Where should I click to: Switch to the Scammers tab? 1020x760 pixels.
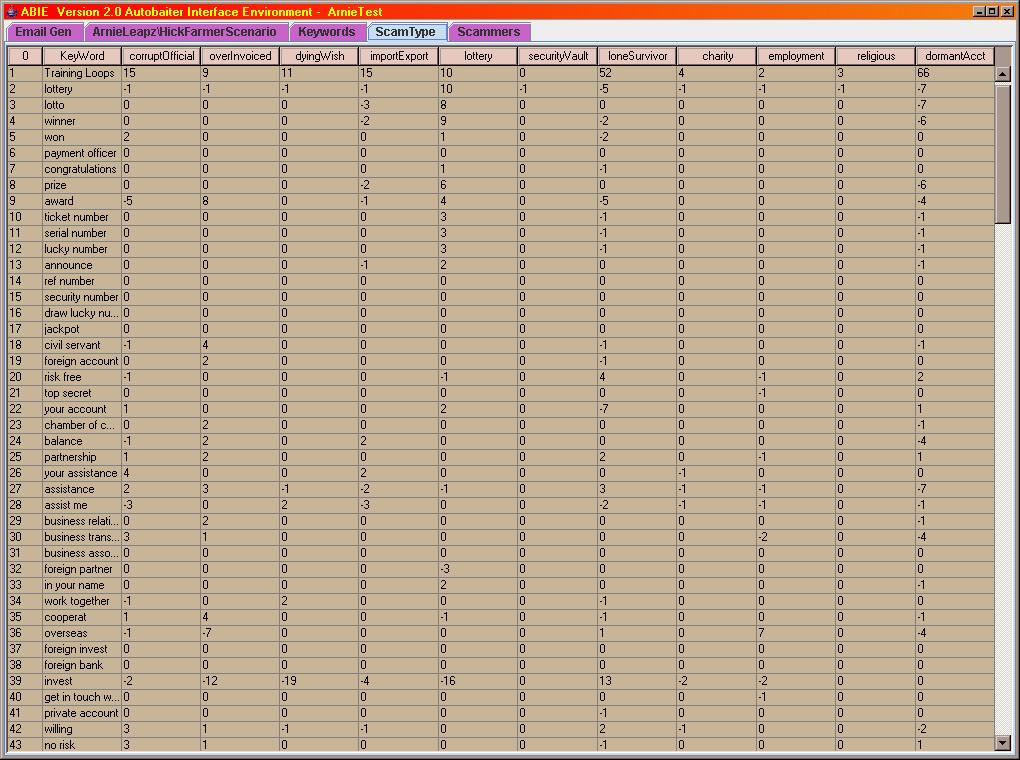(x=489, y=32)
